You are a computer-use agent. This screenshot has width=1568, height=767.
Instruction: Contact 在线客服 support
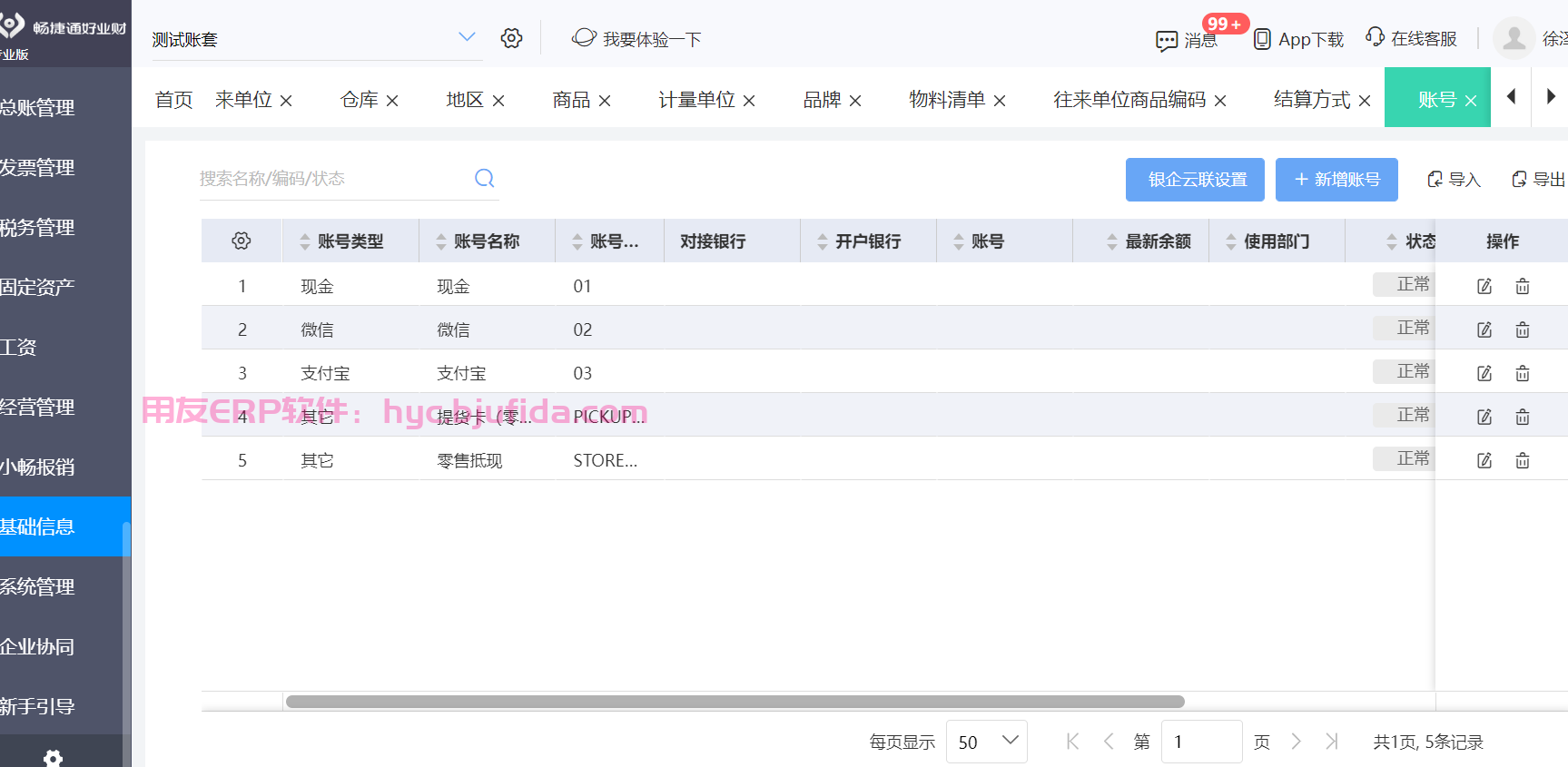(1412, 38)
